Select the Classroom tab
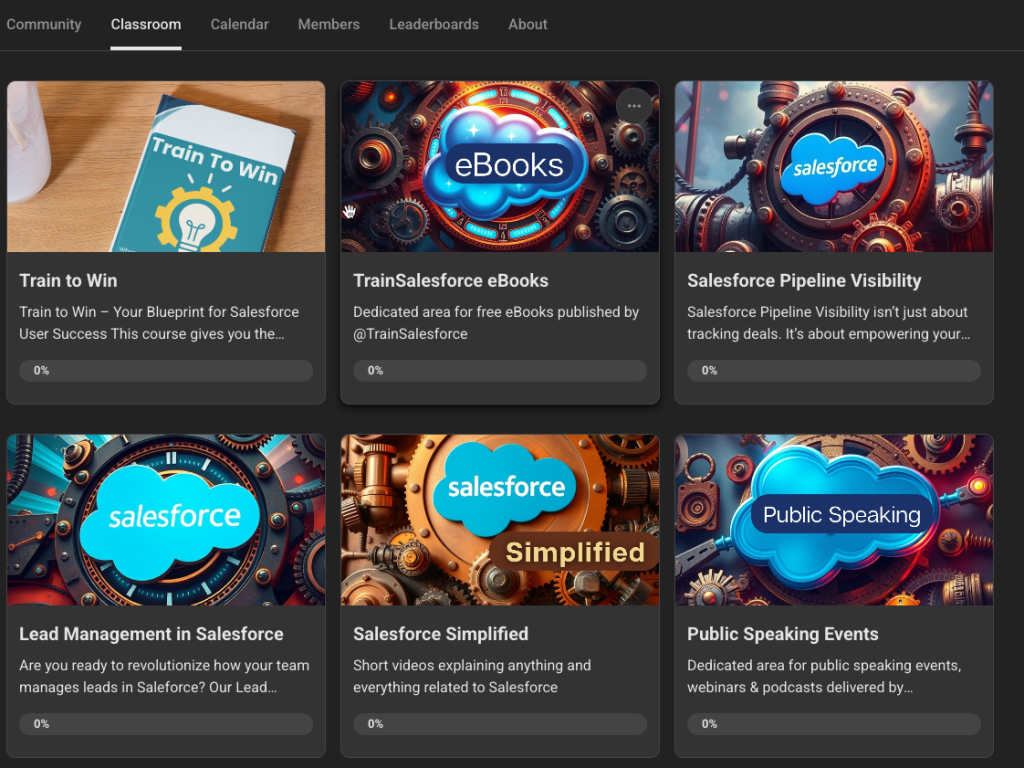 click(146, 24)
